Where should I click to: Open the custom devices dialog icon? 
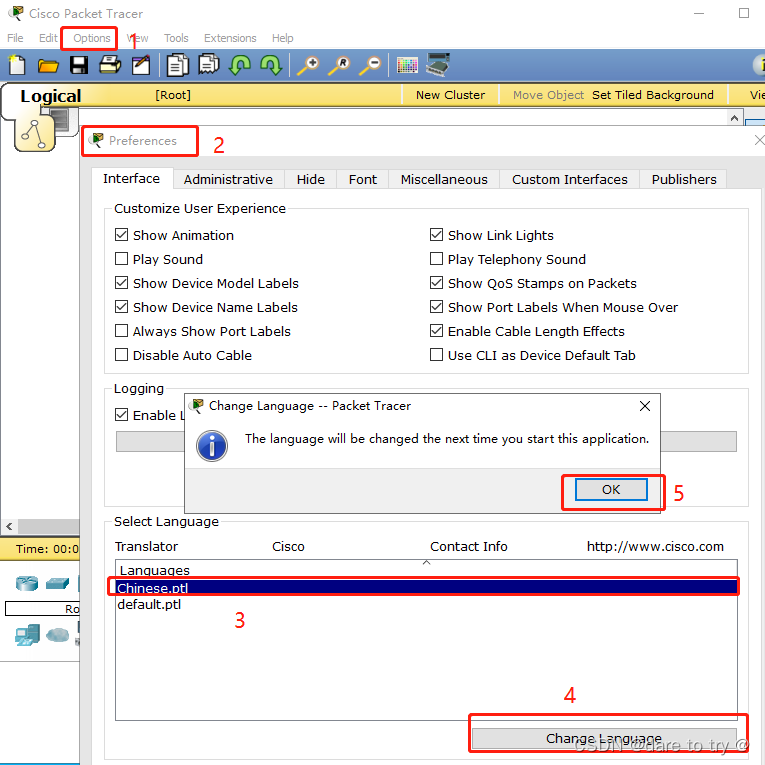(438, 64)
